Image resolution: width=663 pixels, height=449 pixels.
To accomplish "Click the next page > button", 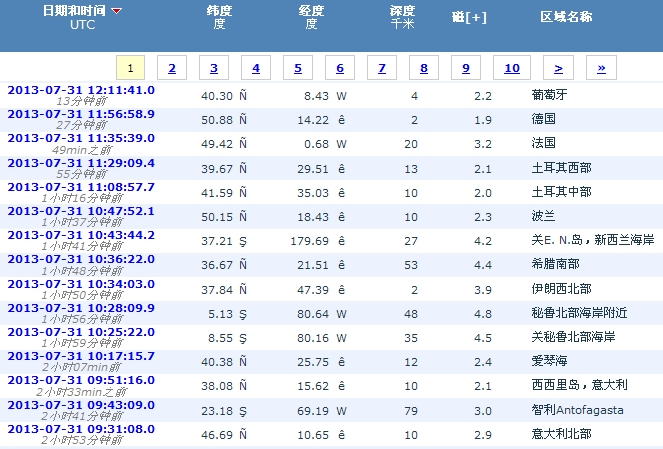I will point(558,68).
